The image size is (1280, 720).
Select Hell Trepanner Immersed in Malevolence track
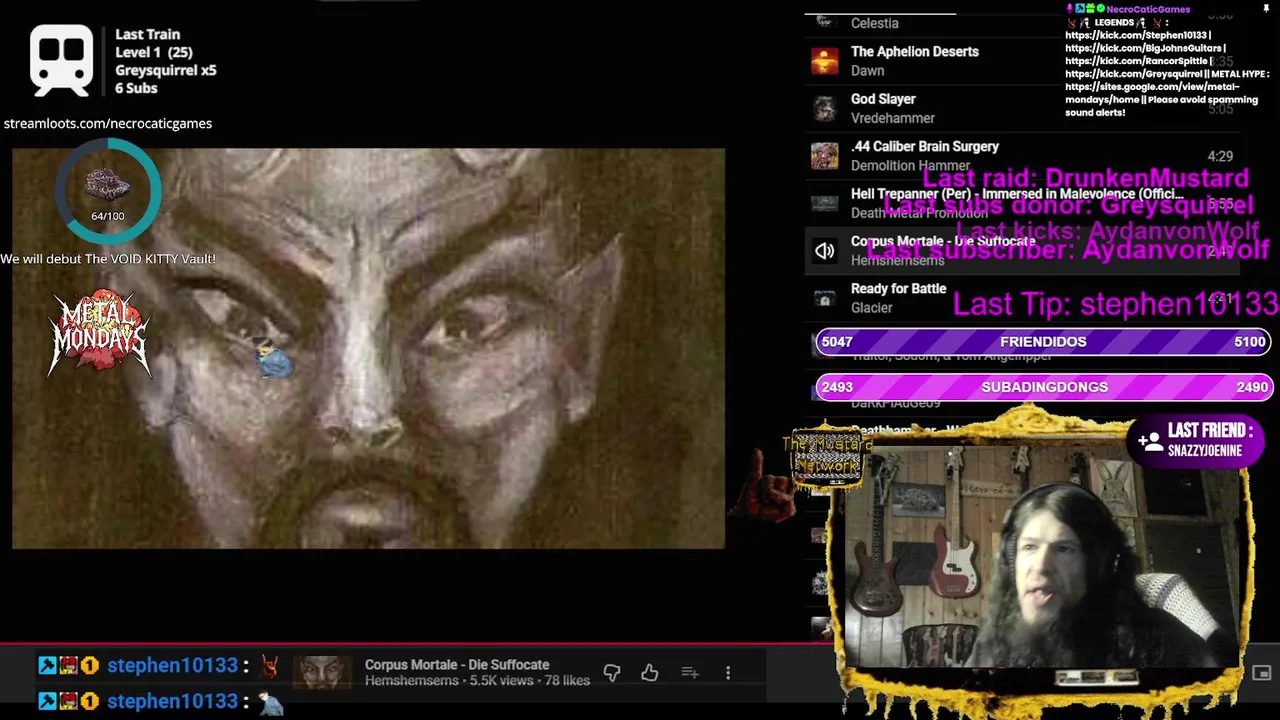tap(1017, 194)
